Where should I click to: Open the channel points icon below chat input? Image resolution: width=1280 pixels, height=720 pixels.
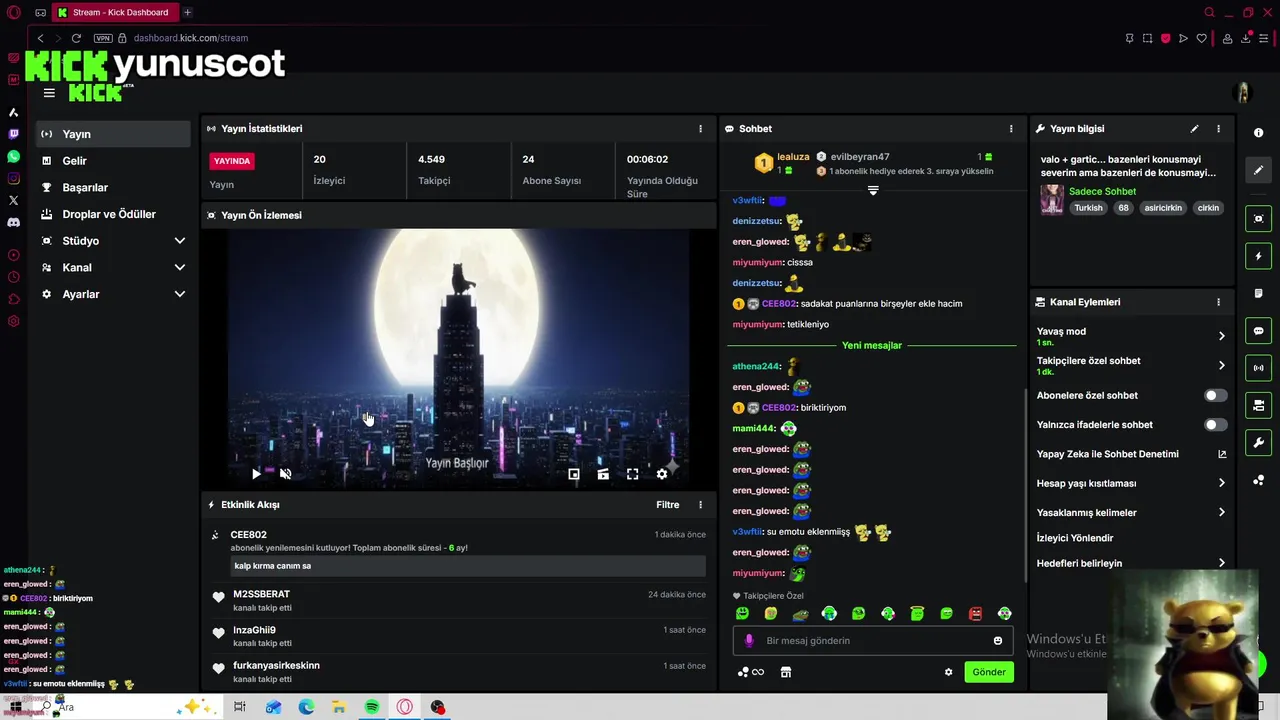point(750,672)
